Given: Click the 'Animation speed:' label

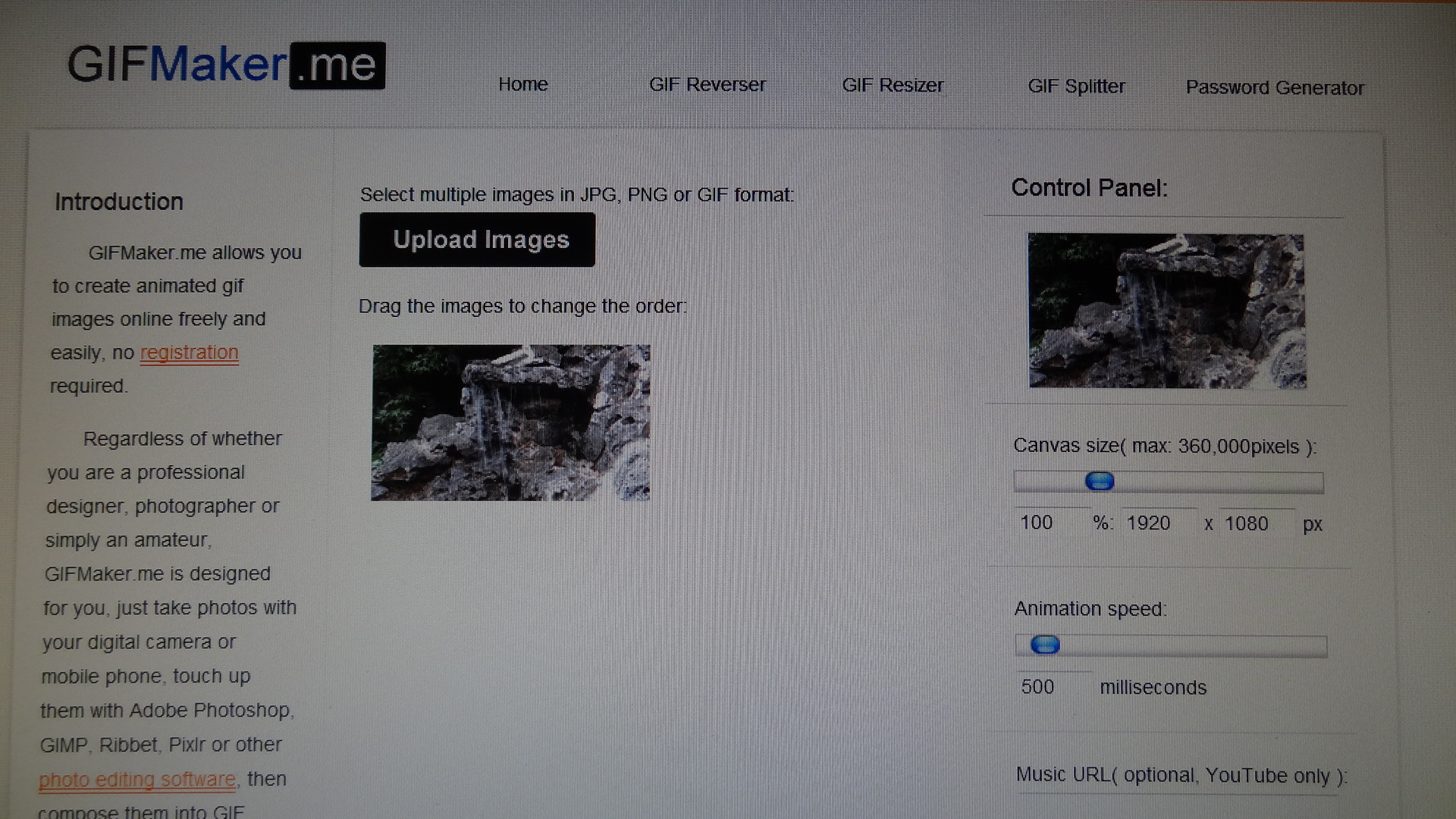Looking at the screenshot, I should coord(1090,609).
